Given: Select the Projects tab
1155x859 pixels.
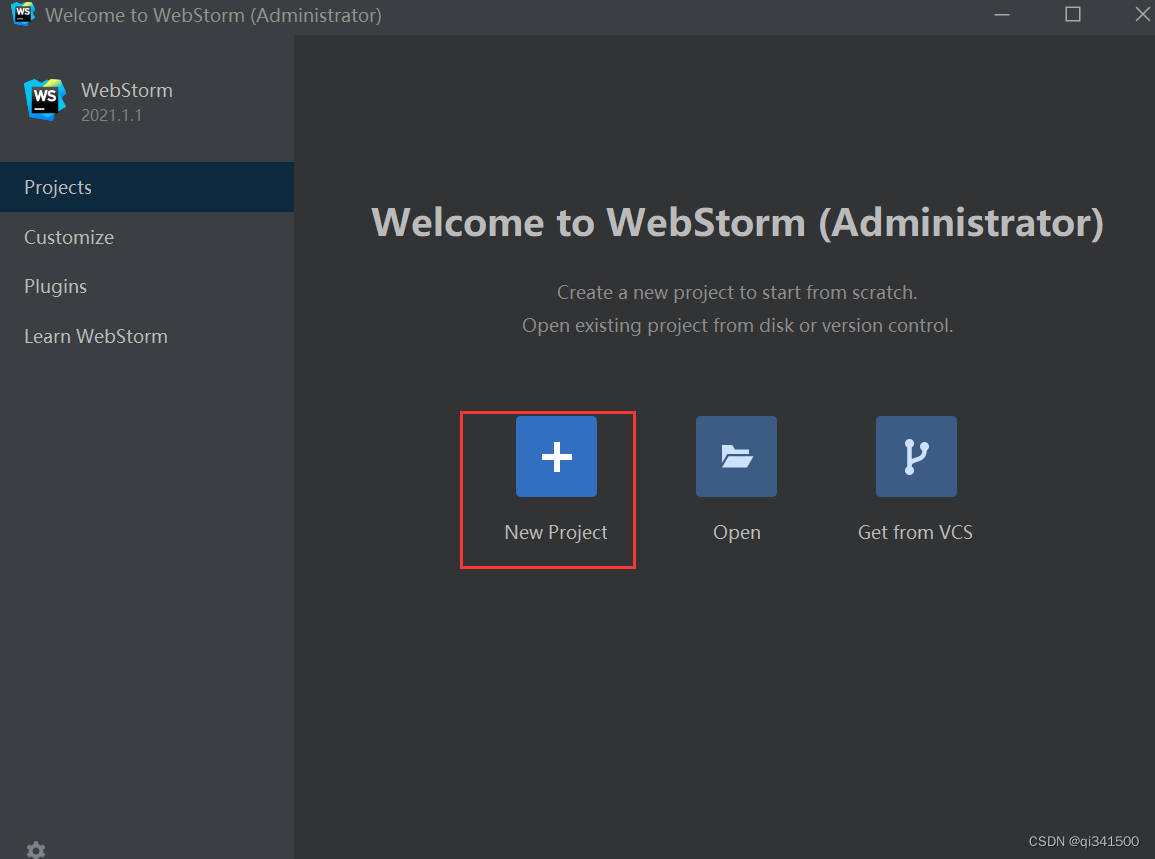Looking at the screenshot, I should pyautogui.click(x=147, y=187).
